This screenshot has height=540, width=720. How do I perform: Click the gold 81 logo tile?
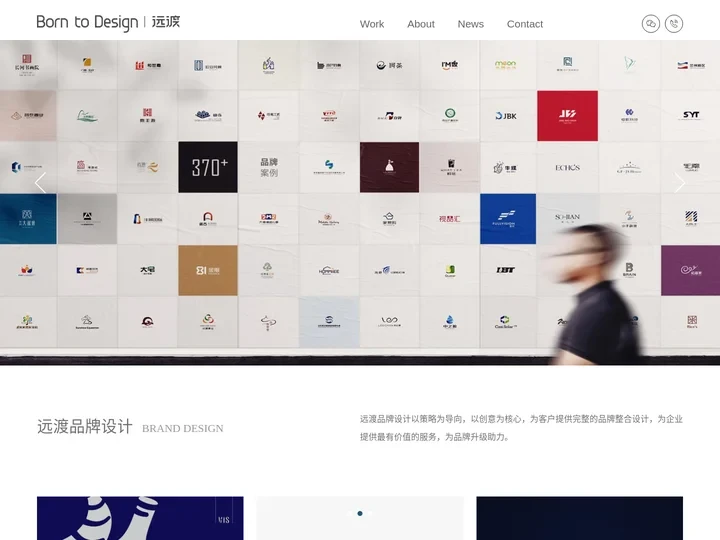click(x=208, y=270)
